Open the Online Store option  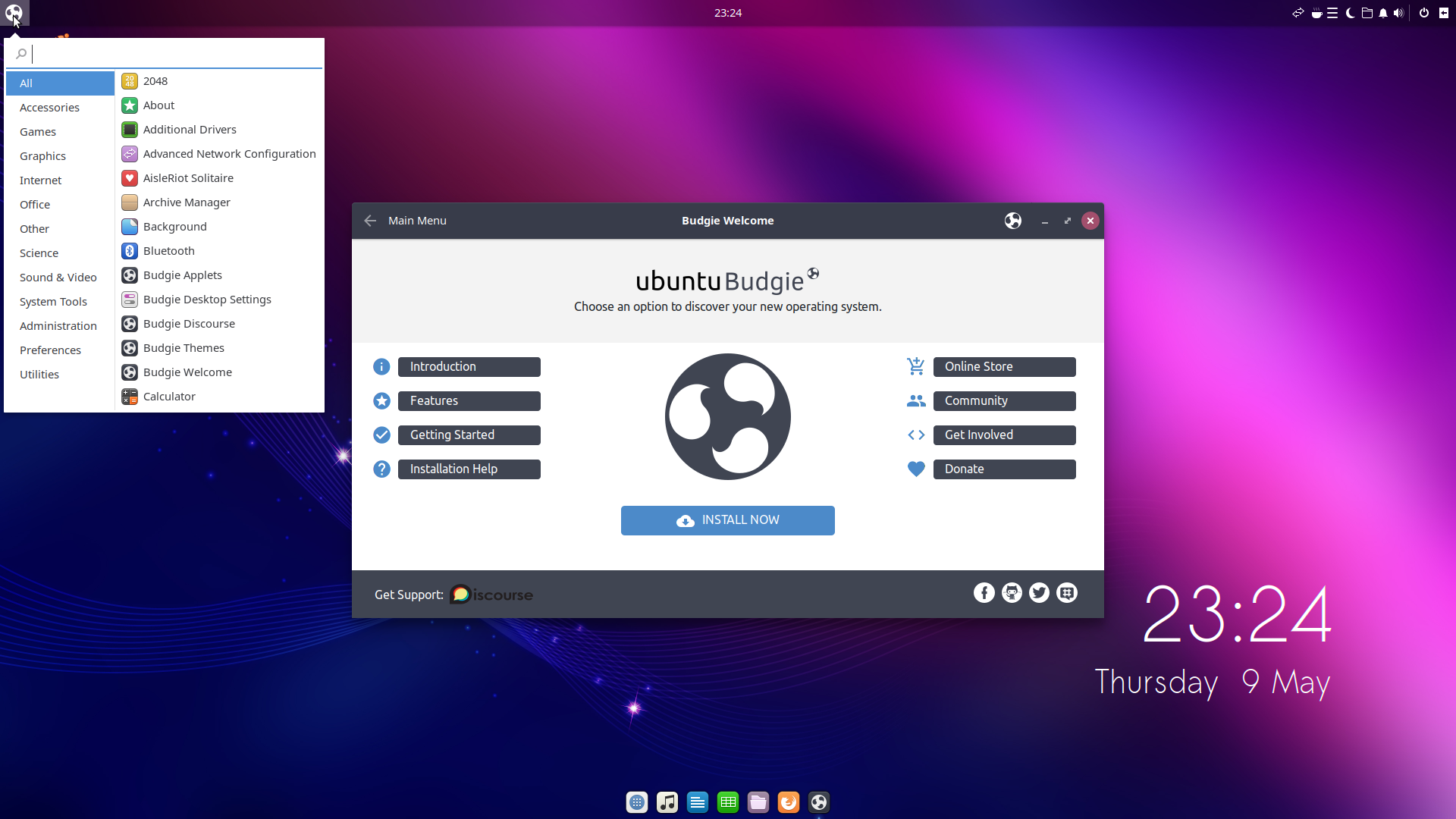point(1004,367)
